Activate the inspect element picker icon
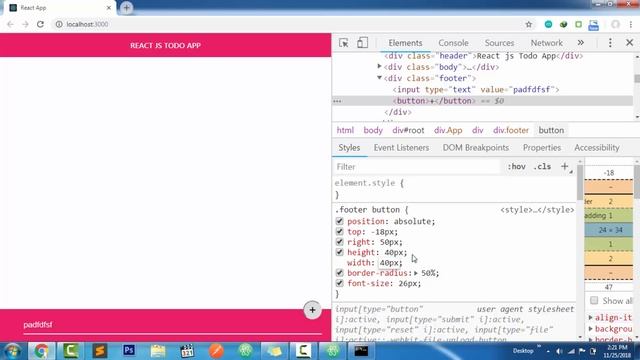This screenshot has height=360, width=640. 343,43
